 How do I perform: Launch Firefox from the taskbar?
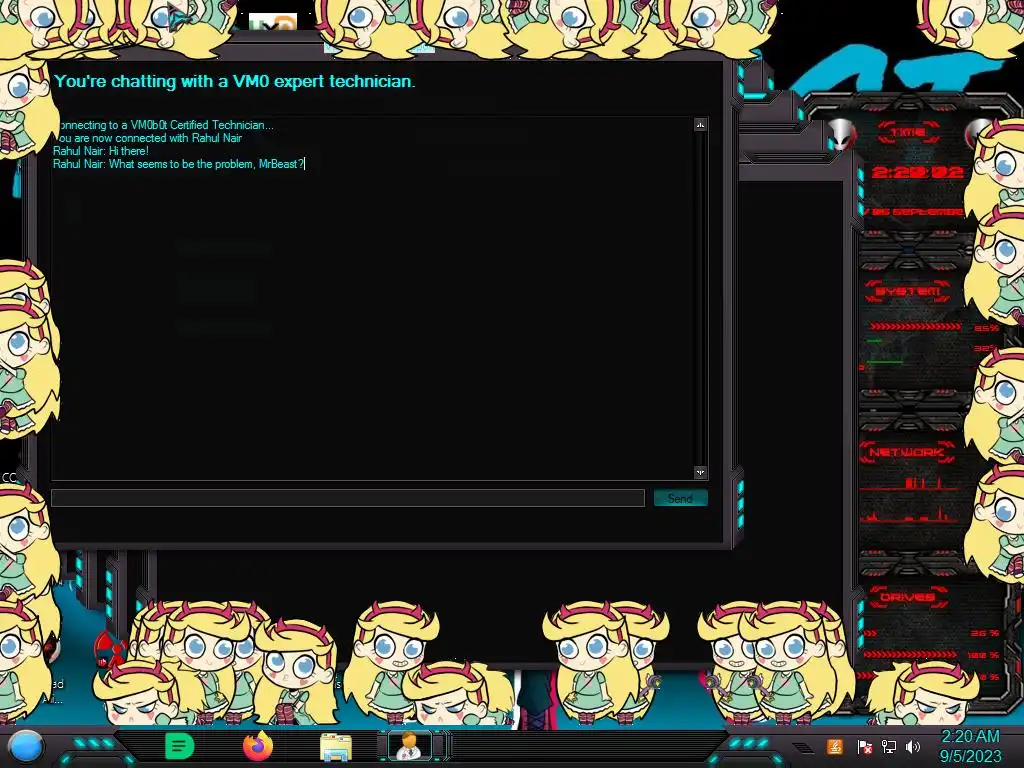coord(257,746)
